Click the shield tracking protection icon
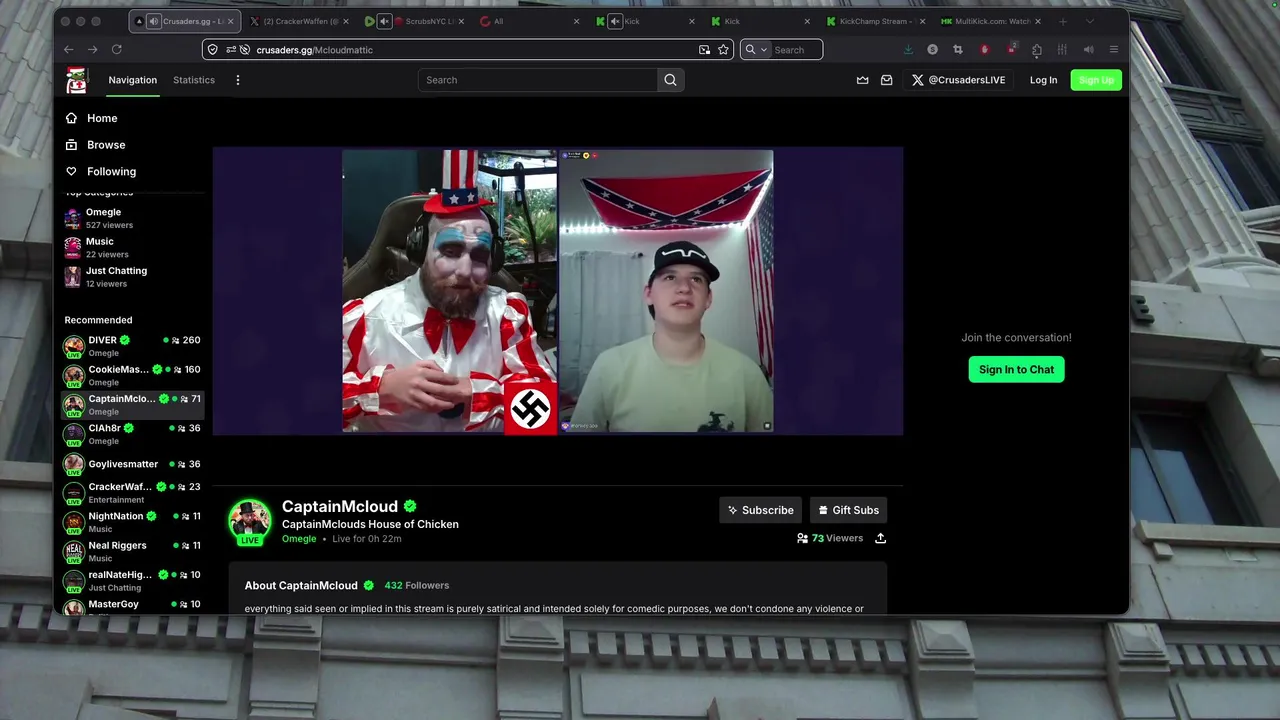The height and width of the screenshot is (720, 1280). tap(212, 49)
